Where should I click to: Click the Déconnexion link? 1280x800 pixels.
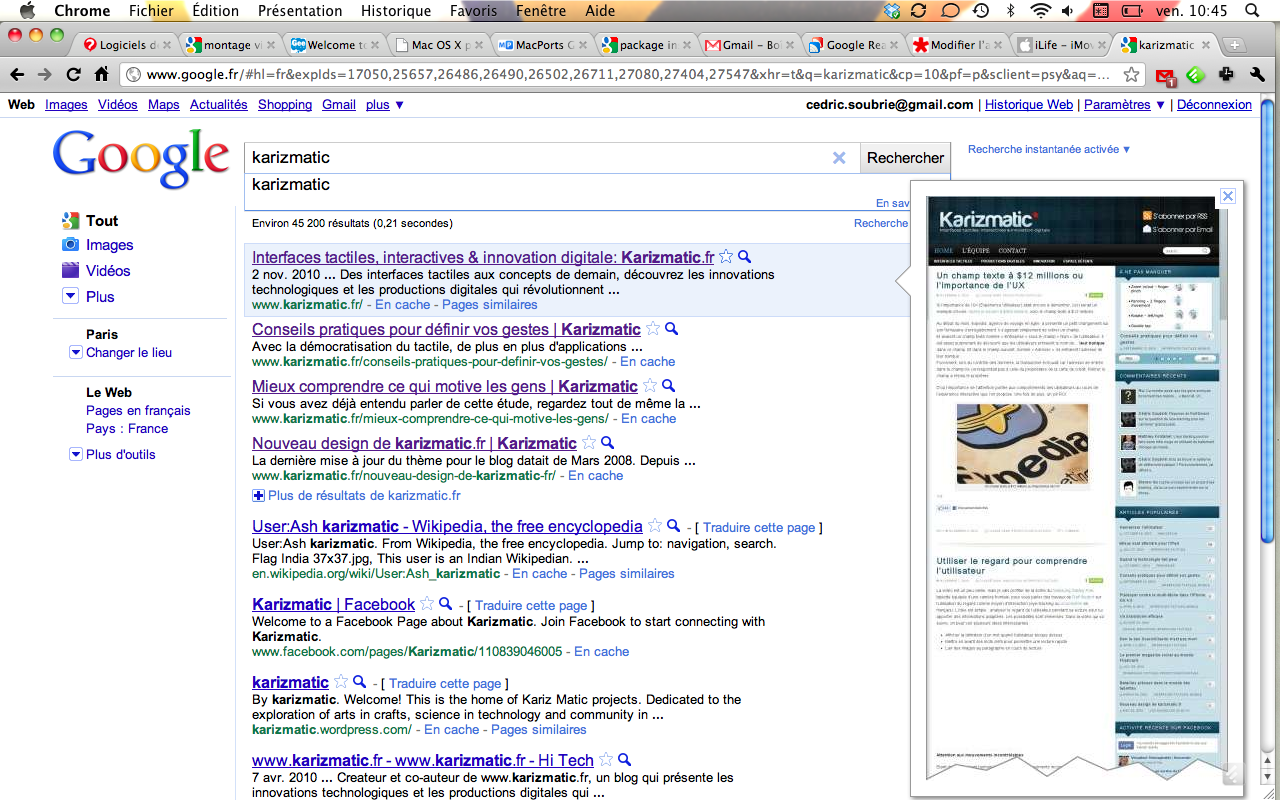click(x=1214, y=105)
